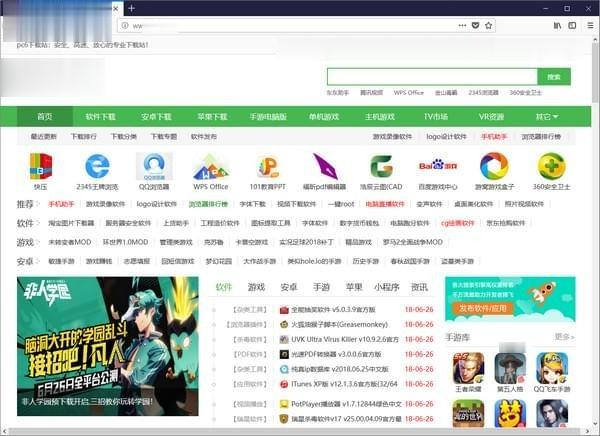600x436 pixels.
Task: Open the 游窝游戏盒子 colorful ring icon
Action: [494, 166]
